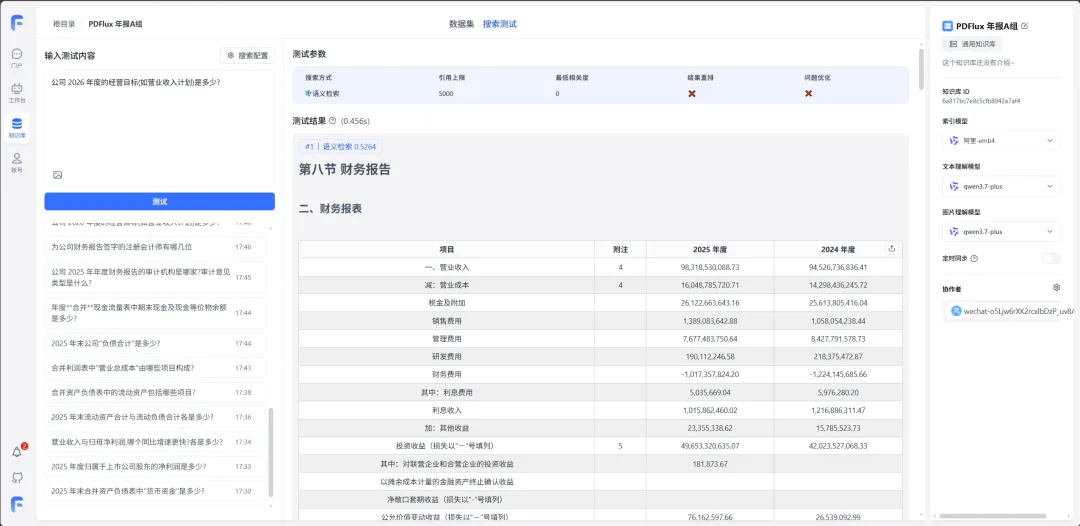Click the 第八节 财务报告 heading
The height and width of the screenshot is (526, 1080).
344,169
